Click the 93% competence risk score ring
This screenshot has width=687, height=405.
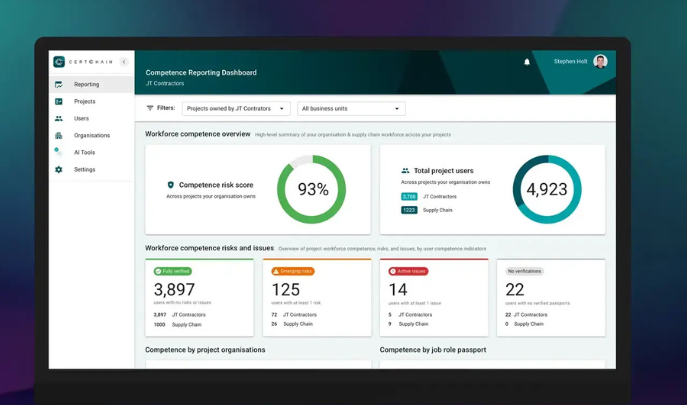312,189
